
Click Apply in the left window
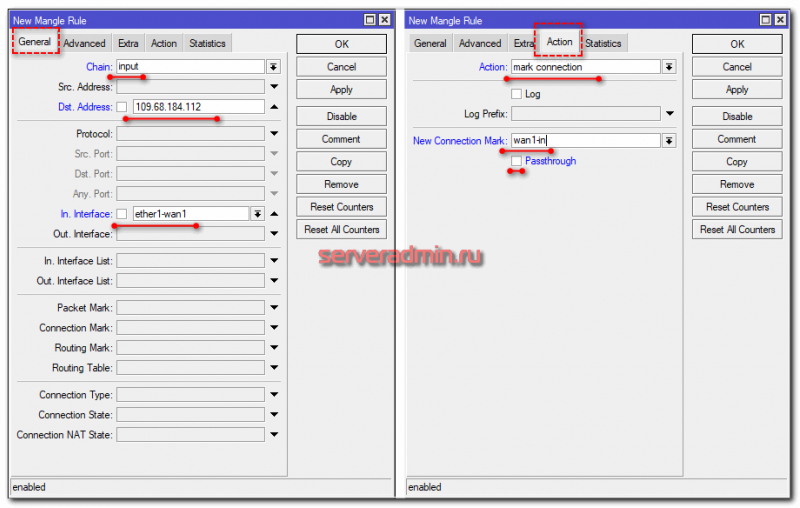(x=341, y=89)
